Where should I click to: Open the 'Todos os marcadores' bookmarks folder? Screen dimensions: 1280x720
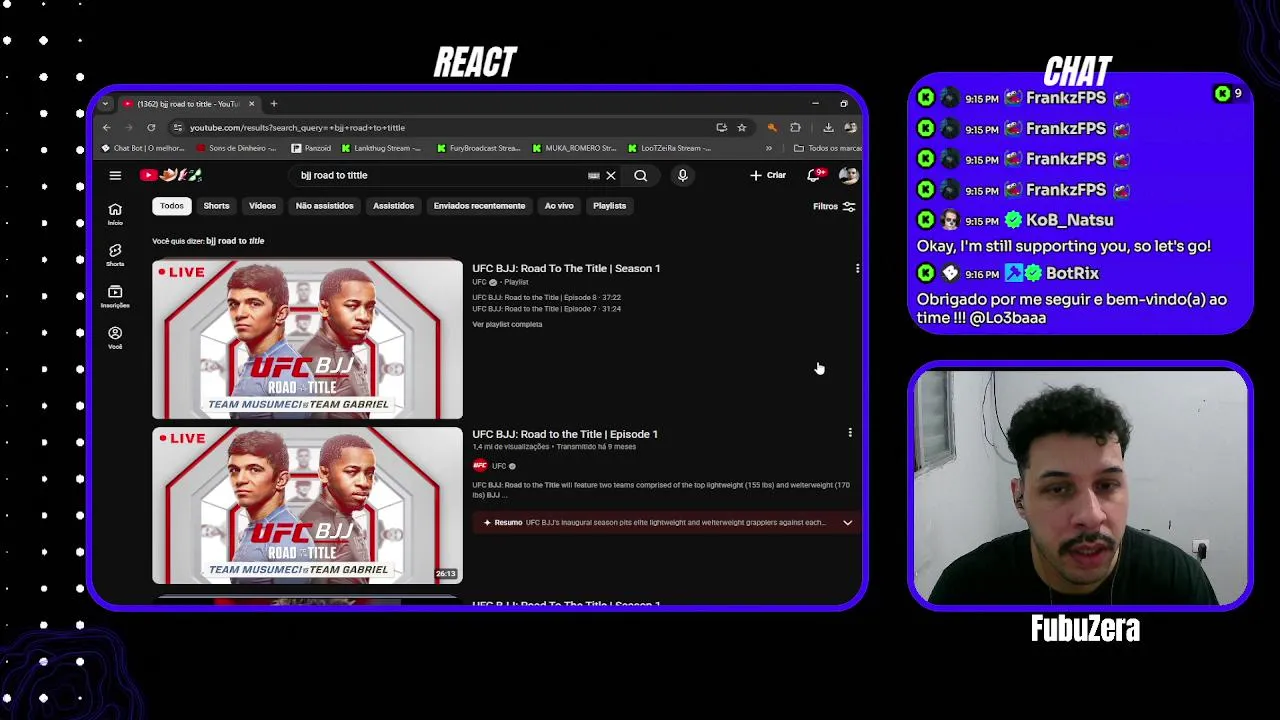coord(828,148)
